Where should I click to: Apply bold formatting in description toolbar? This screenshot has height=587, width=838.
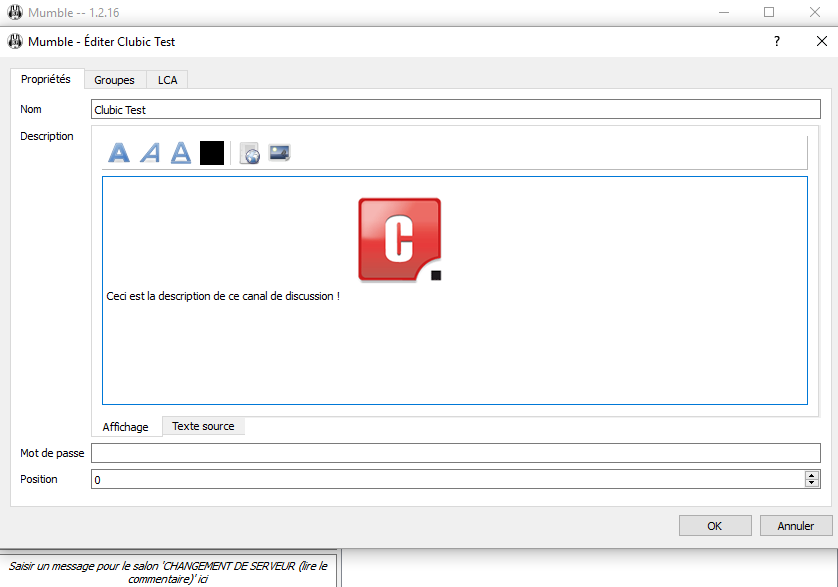[119, 153]
